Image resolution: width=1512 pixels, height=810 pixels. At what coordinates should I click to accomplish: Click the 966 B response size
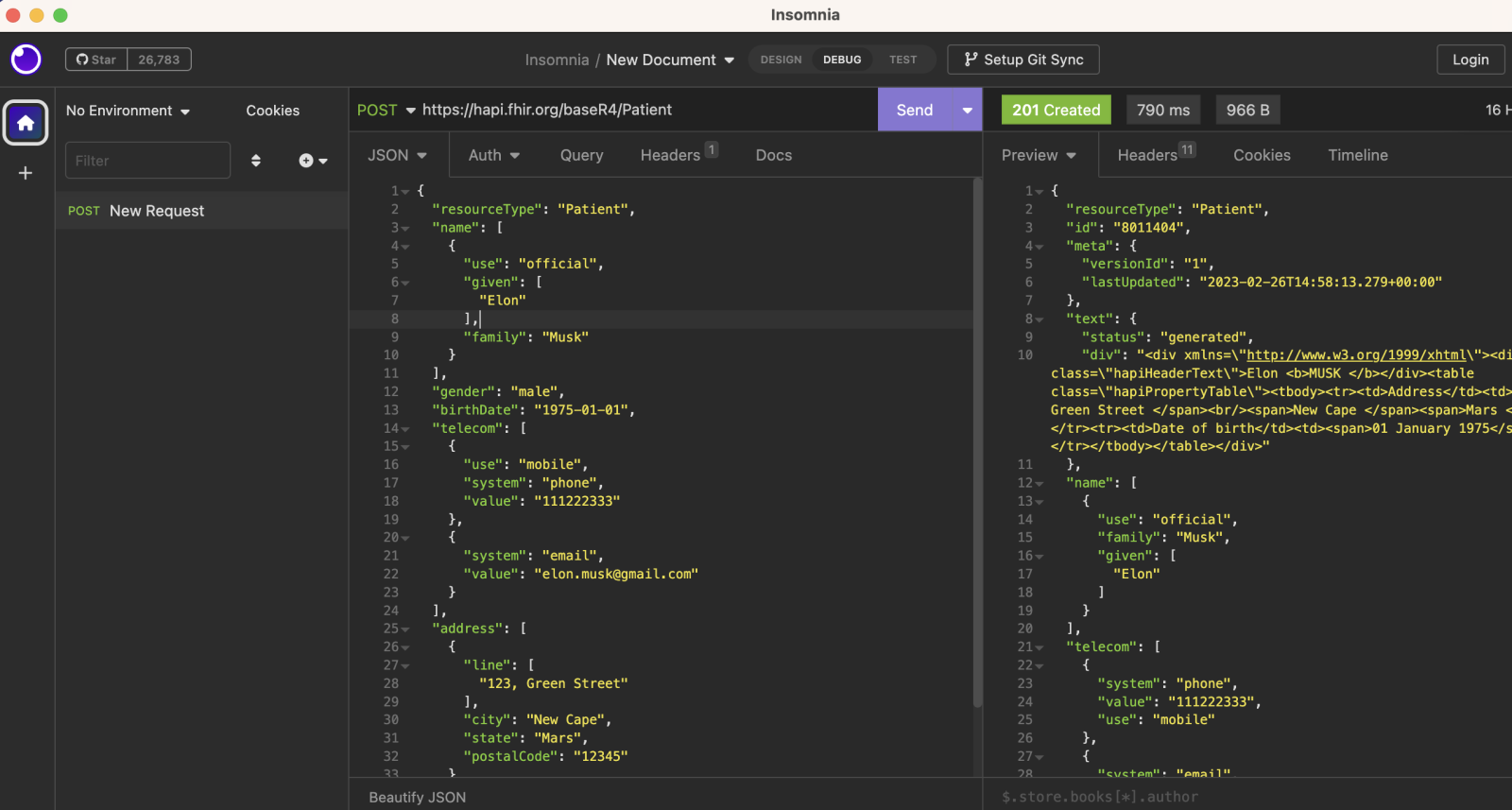point(1247,110)
